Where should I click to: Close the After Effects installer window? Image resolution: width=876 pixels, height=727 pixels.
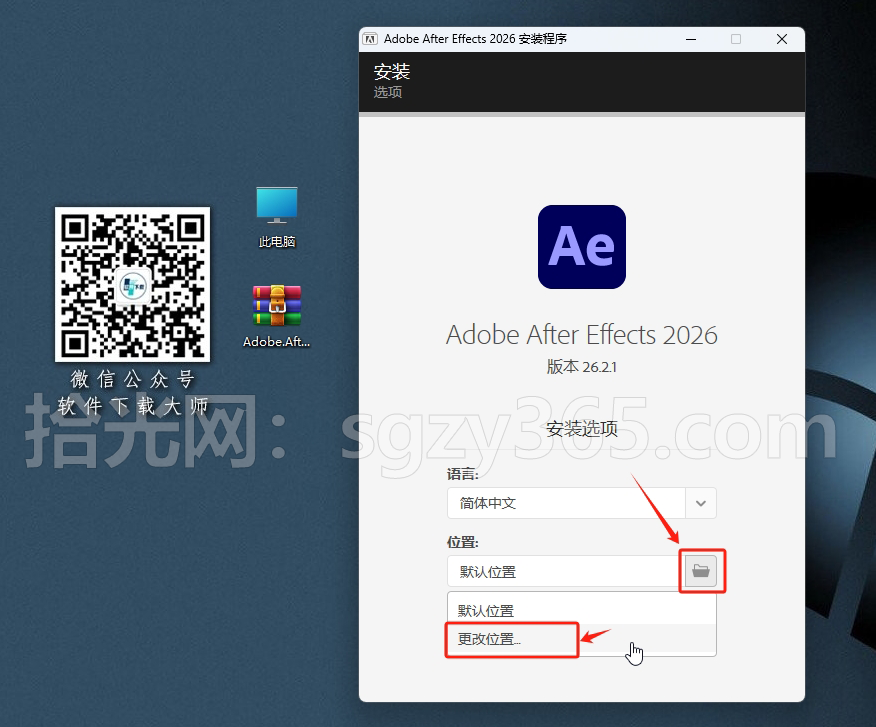coord(782,39)
